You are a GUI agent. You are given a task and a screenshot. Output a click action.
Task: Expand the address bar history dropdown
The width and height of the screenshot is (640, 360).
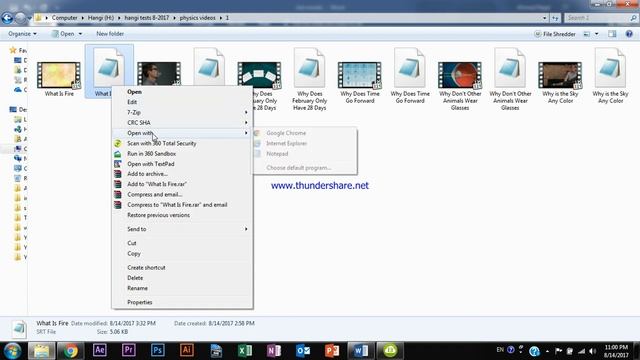point(544,18)
